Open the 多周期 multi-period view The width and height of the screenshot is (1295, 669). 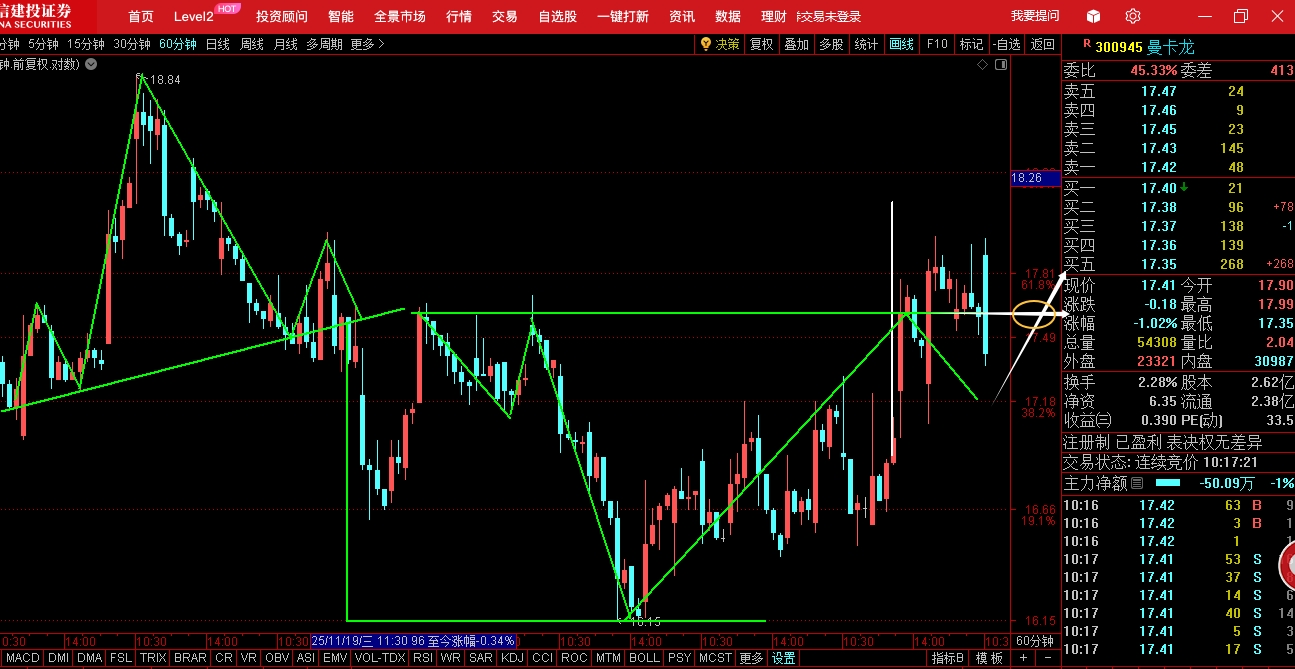pyautogui.click(x=324, y=44)
